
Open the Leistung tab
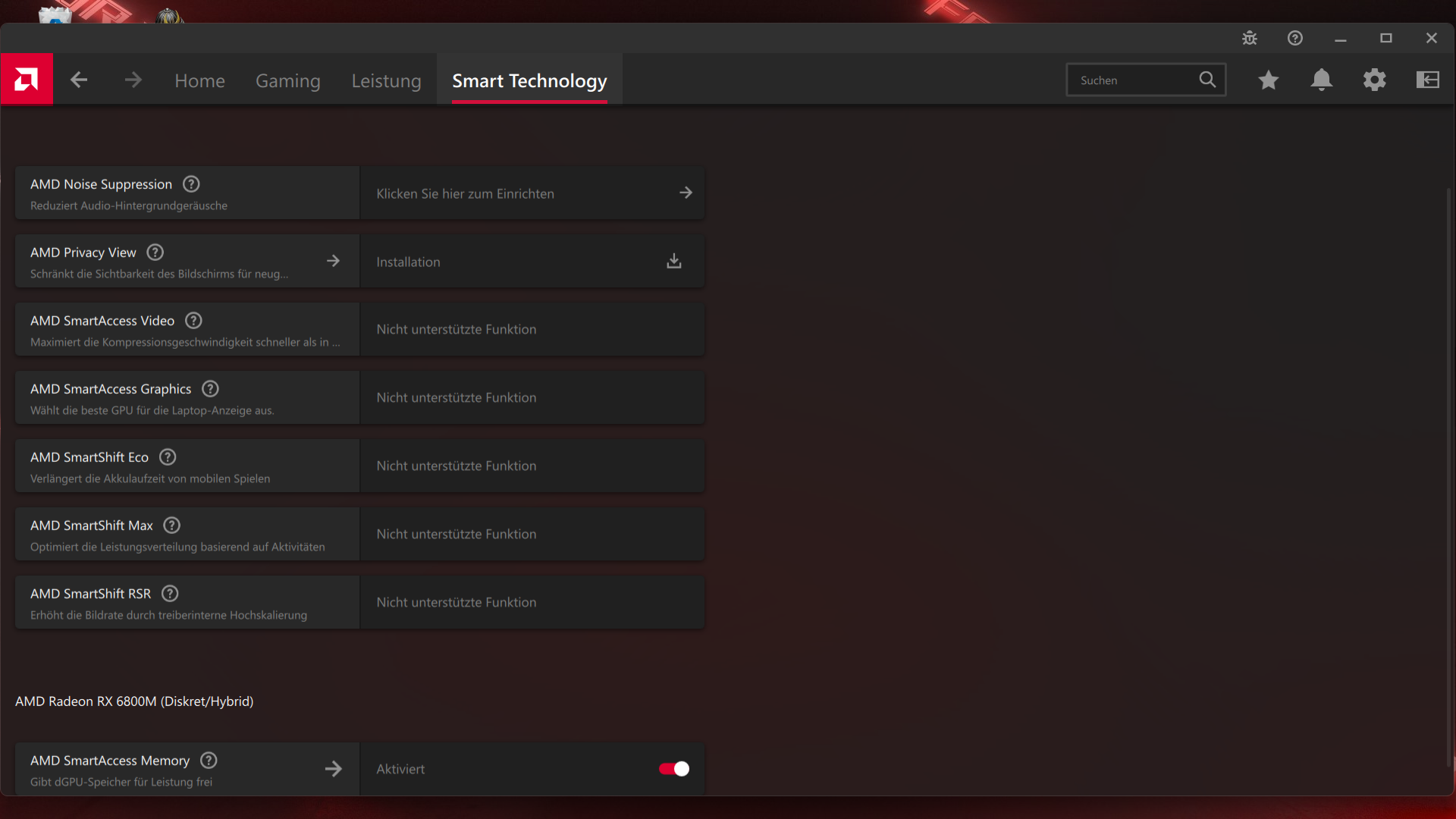click(386, 80)
